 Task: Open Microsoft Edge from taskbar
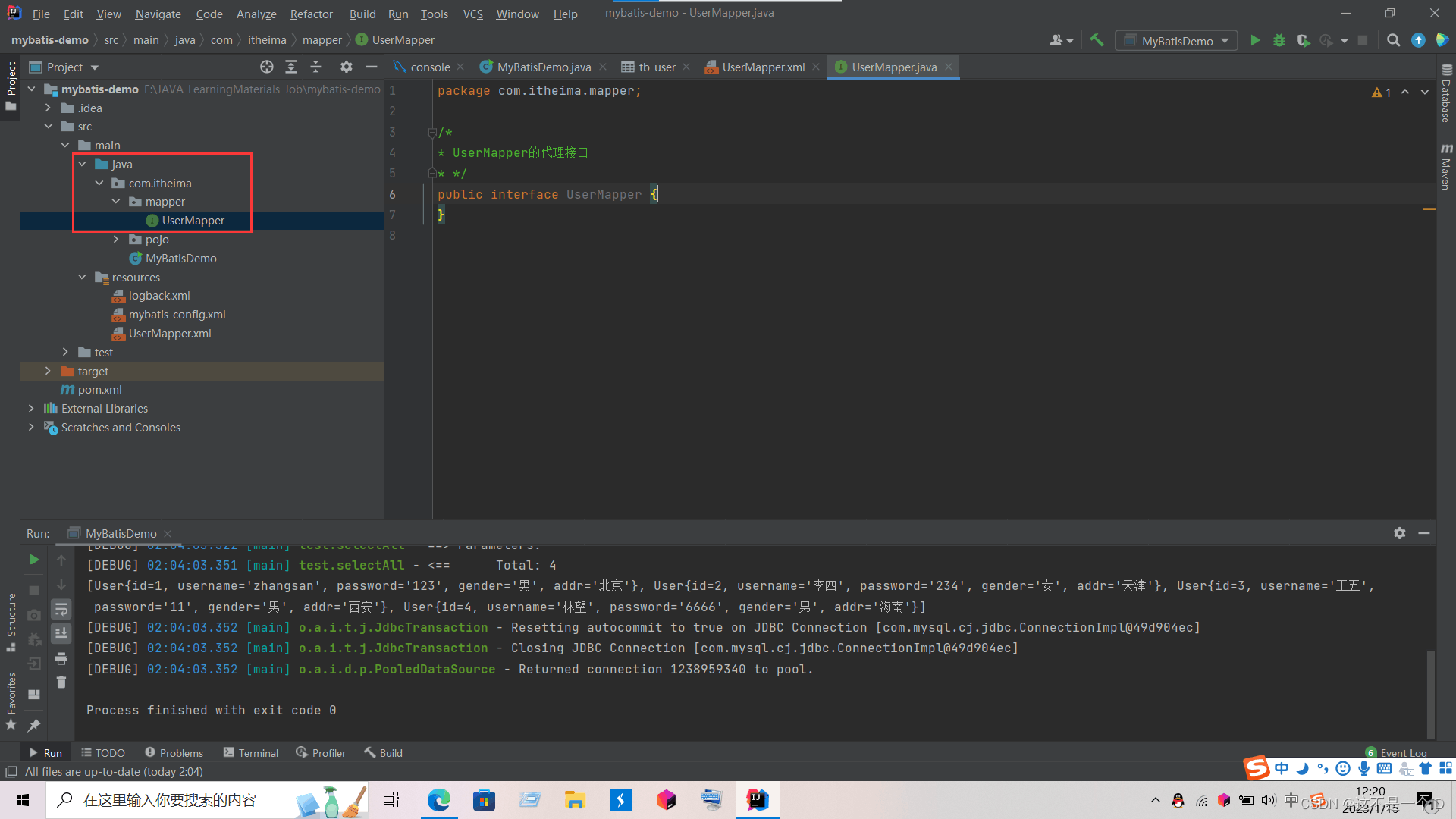coord(438,800)
